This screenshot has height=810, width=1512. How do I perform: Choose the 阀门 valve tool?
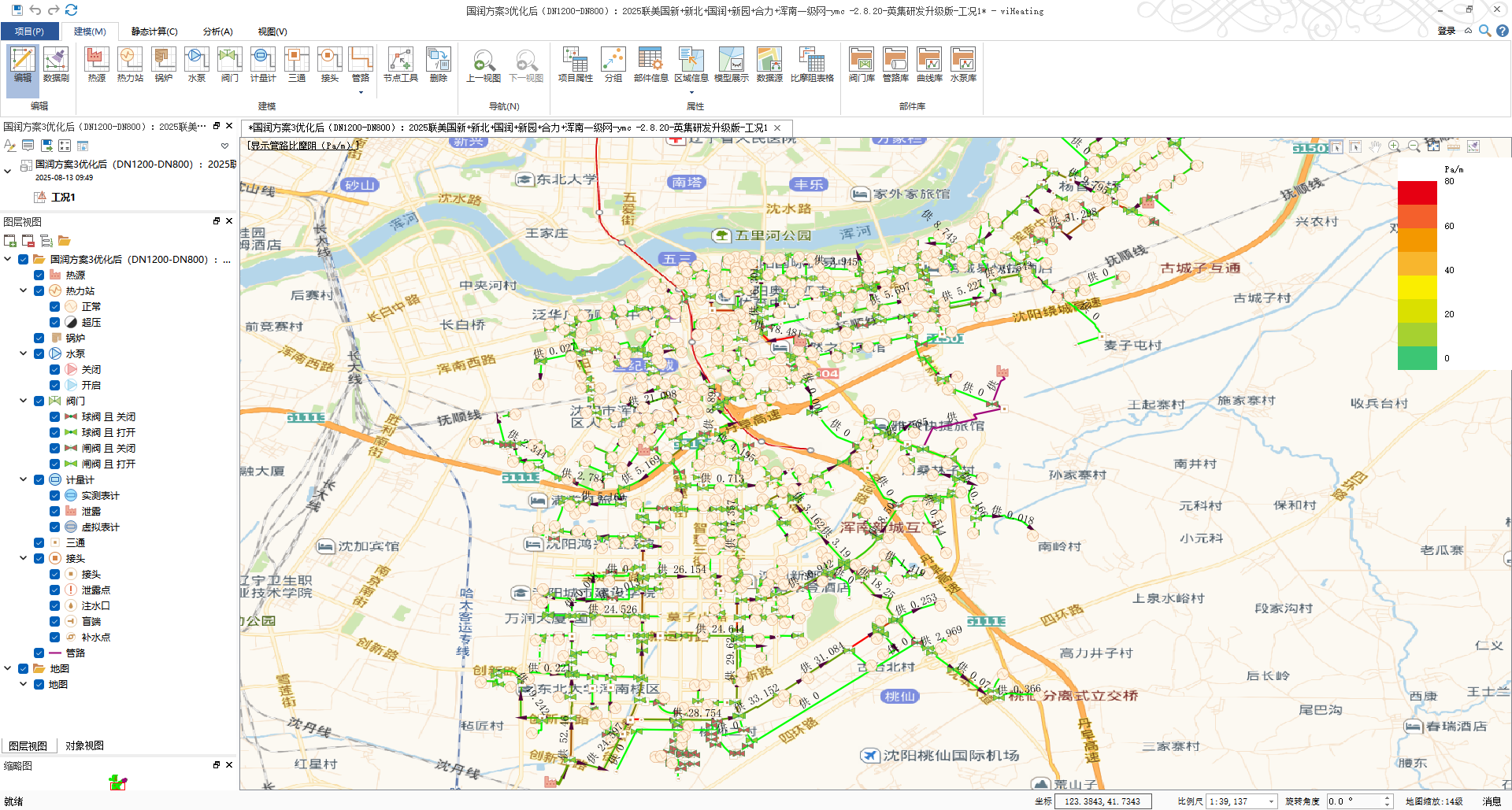point(229,65)
